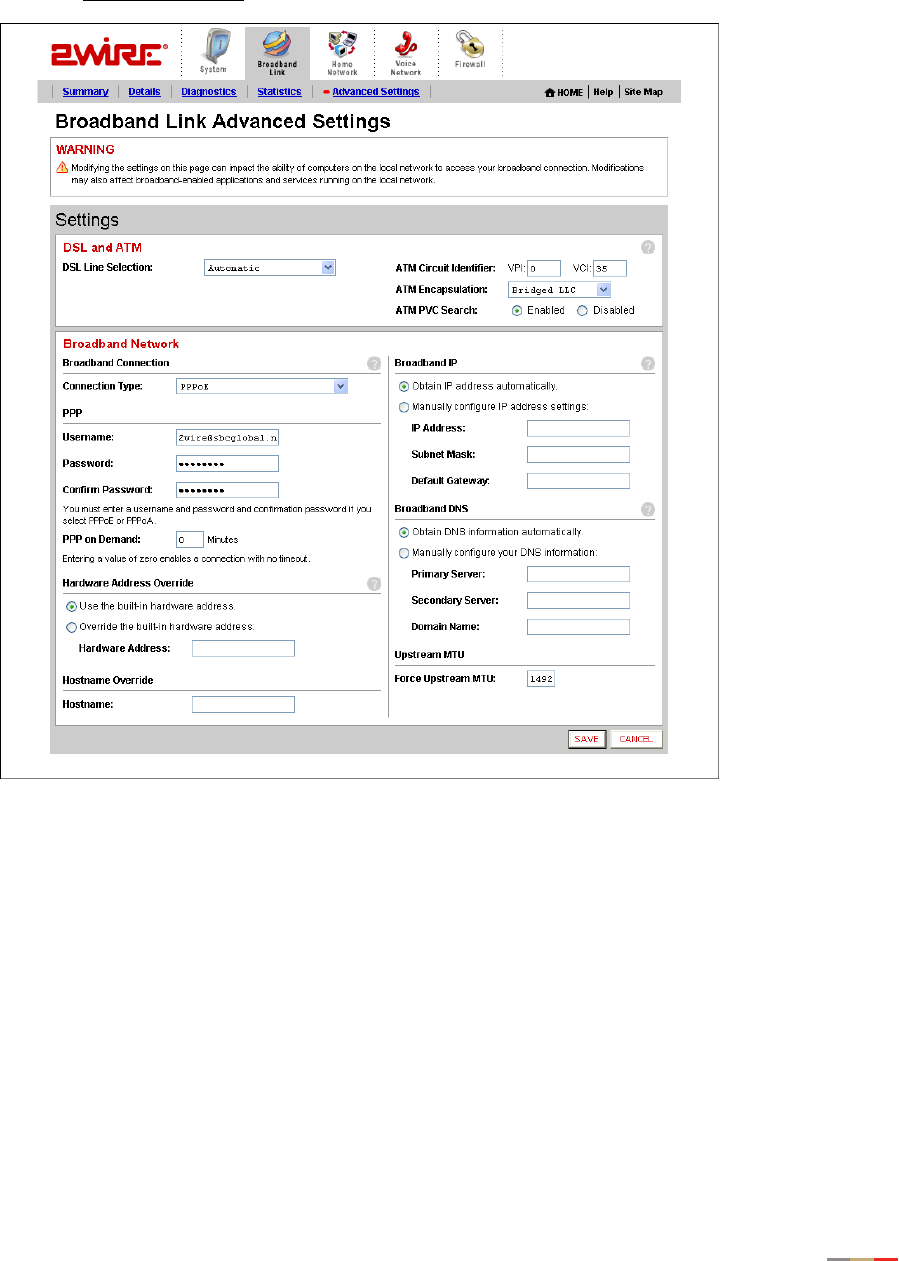Screen dimensions: 899x1261
Task: Click the SAVE button
Action: (x=587, y=739)
